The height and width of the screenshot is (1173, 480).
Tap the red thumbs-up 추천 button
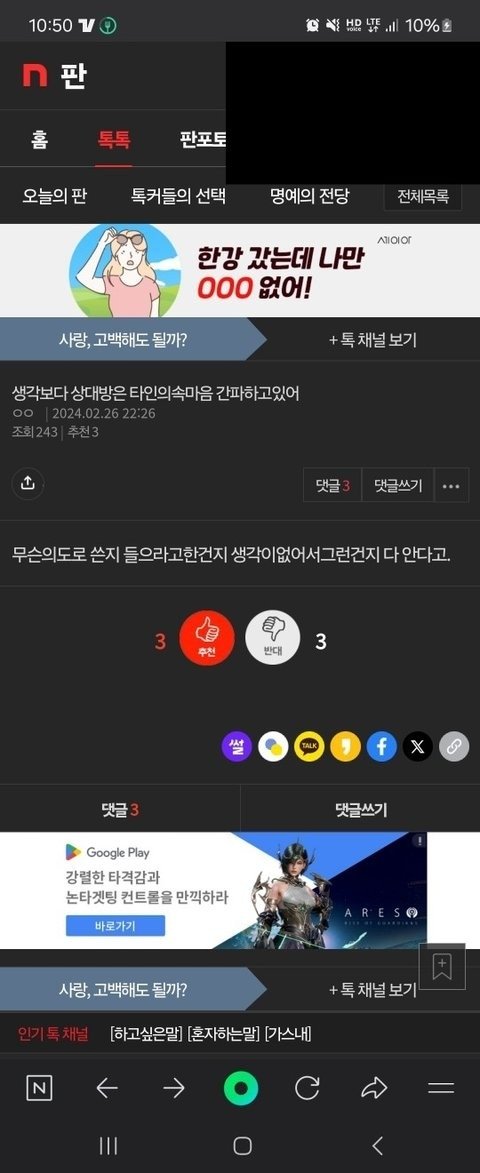pyautogui.click(x=207, y=639)
